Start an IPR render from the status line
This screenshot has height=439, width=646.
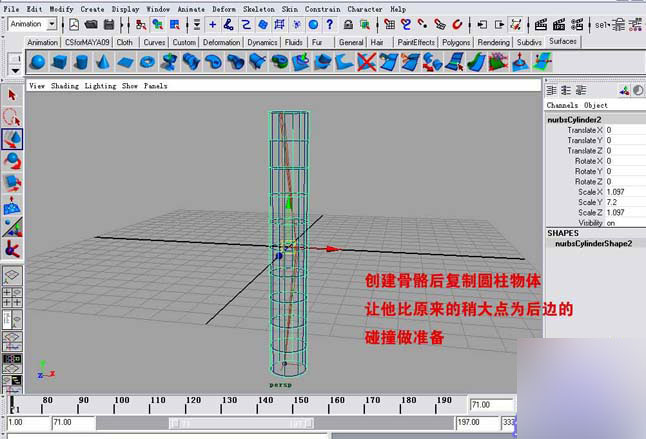click(x=559, y=25)
